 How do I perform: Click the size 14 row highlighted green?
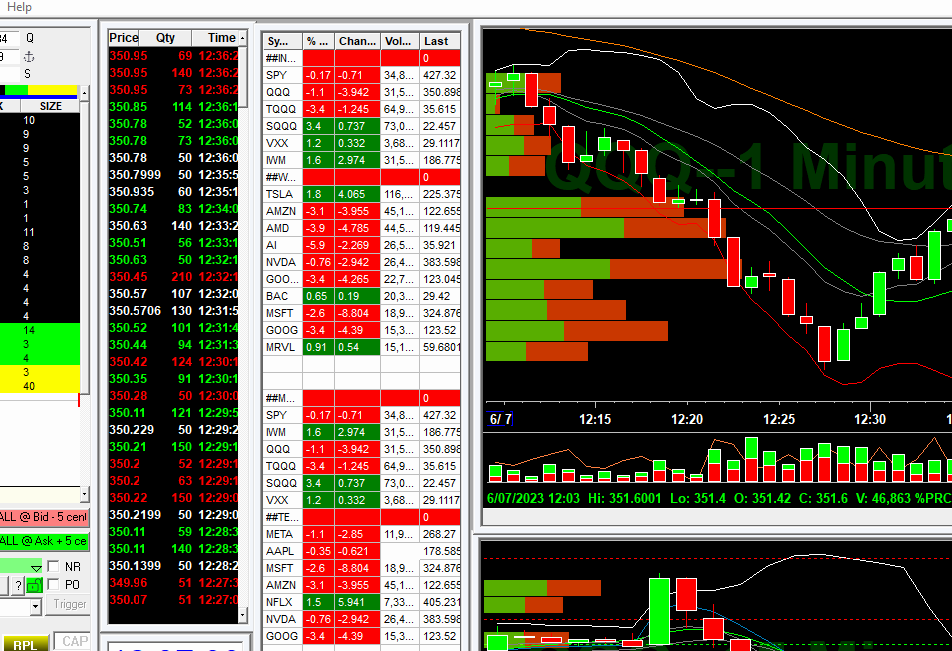pyautogui.click(x=39, y=330)
